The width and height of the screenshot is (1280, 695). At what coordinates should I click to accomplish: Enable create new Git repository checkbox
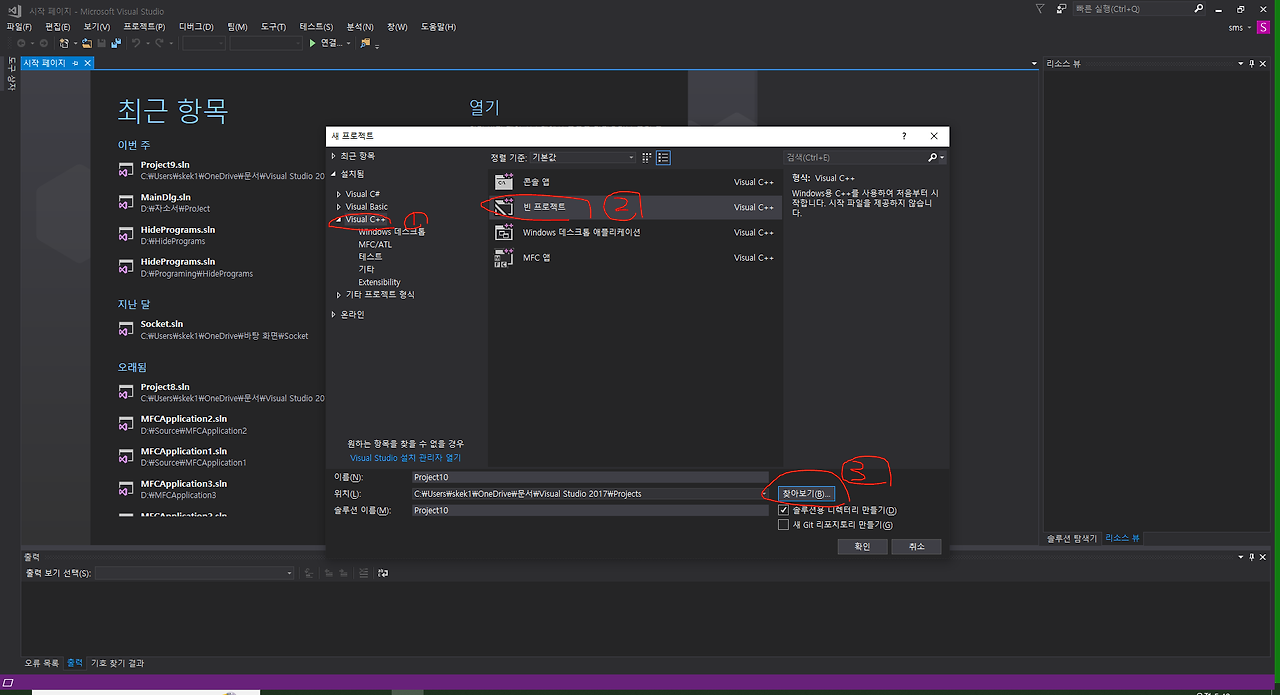click(783, 524)
